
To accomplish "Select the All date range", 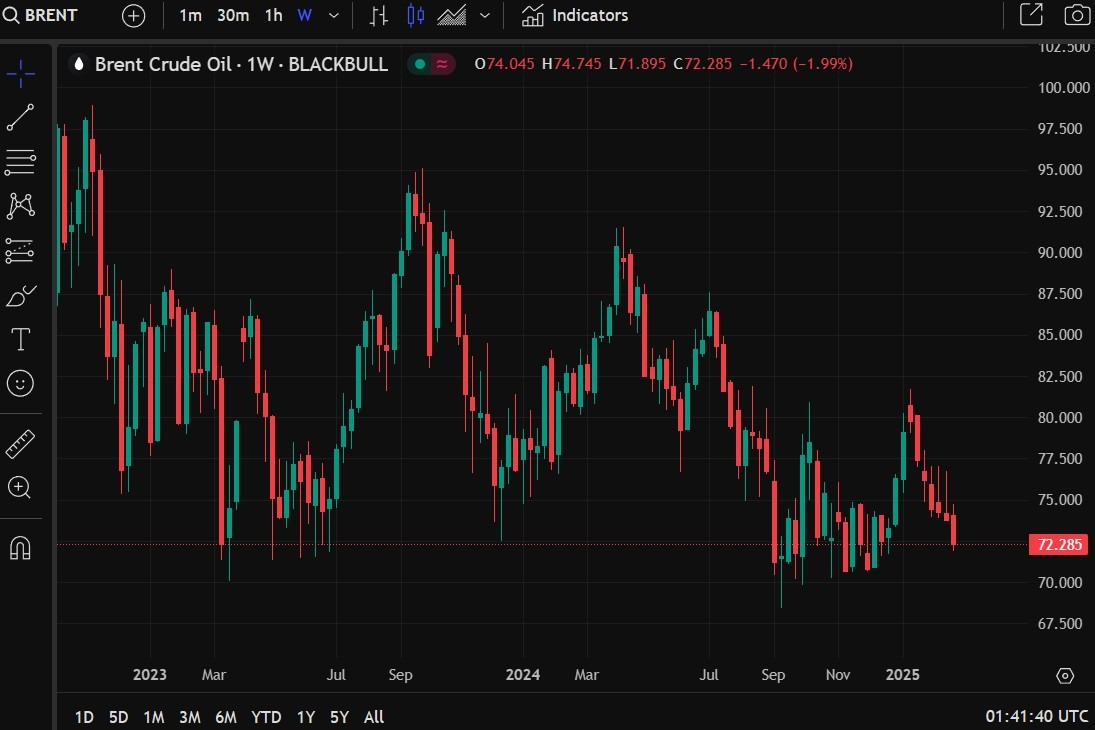I will (374, 717).
